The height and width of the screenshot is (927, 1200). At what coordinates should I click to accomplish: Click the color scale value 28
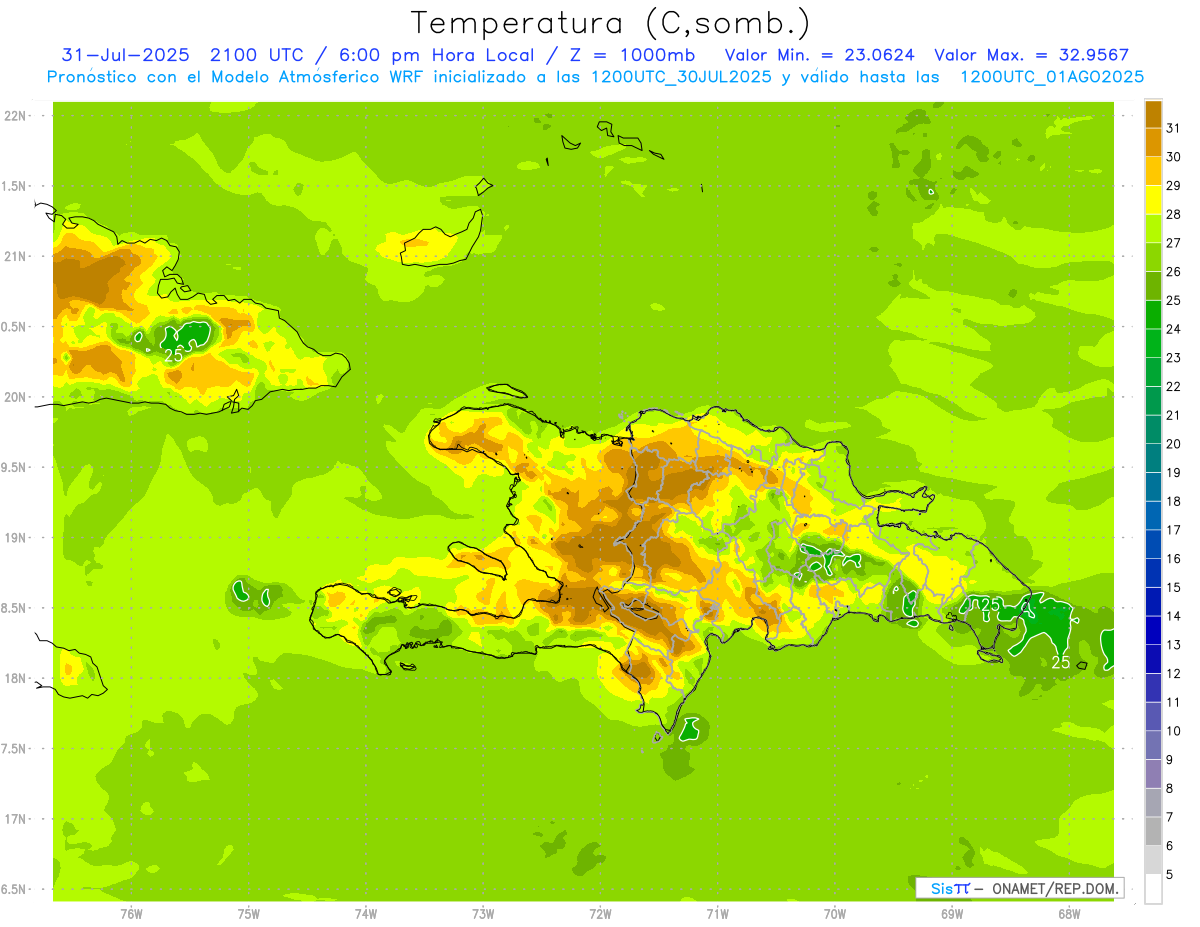click(1173, 214)
